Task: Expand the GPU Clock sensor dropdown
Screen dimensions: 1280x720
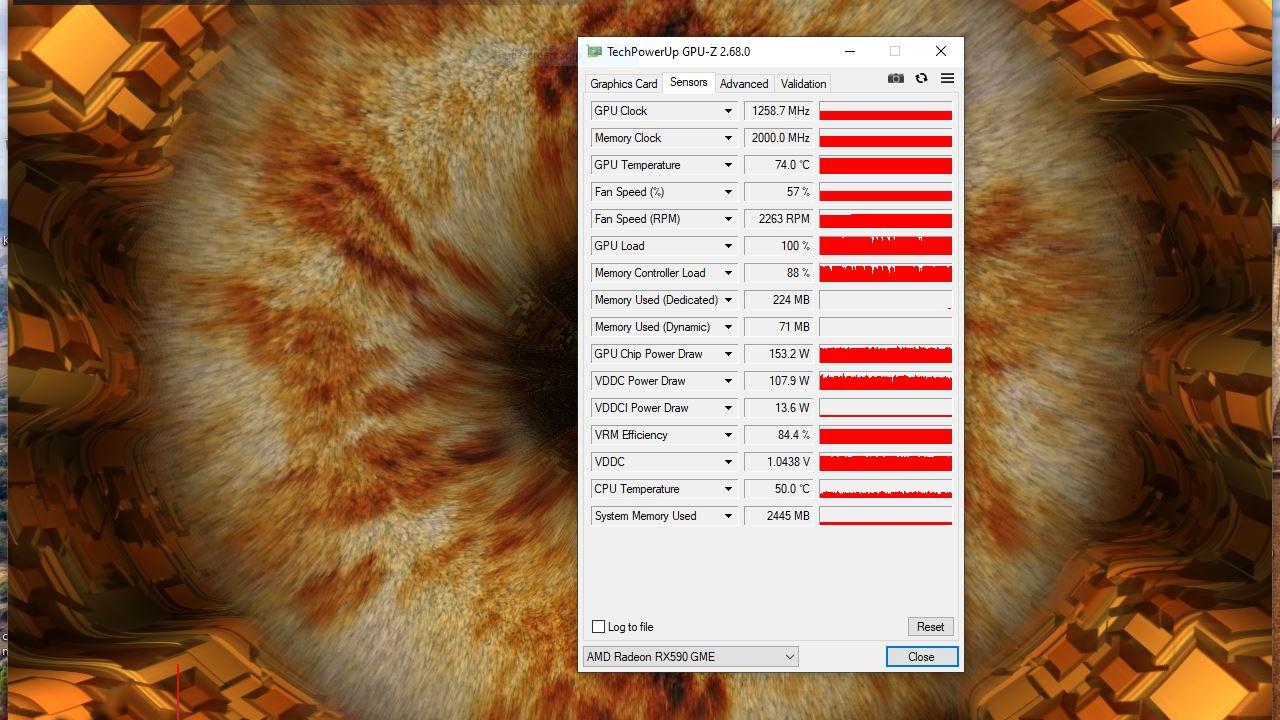Action: click(x=728, y=111)
